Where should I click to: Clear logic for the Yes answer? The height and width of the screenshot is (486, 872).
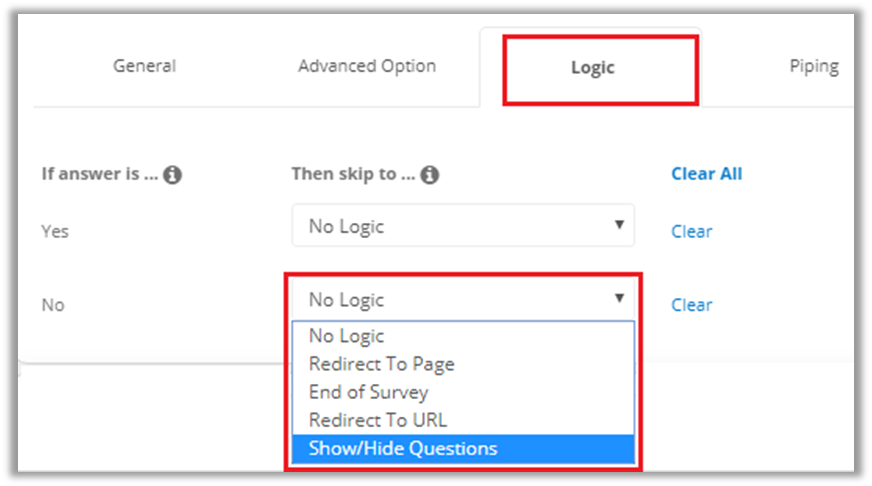click(x=691, y=231)
